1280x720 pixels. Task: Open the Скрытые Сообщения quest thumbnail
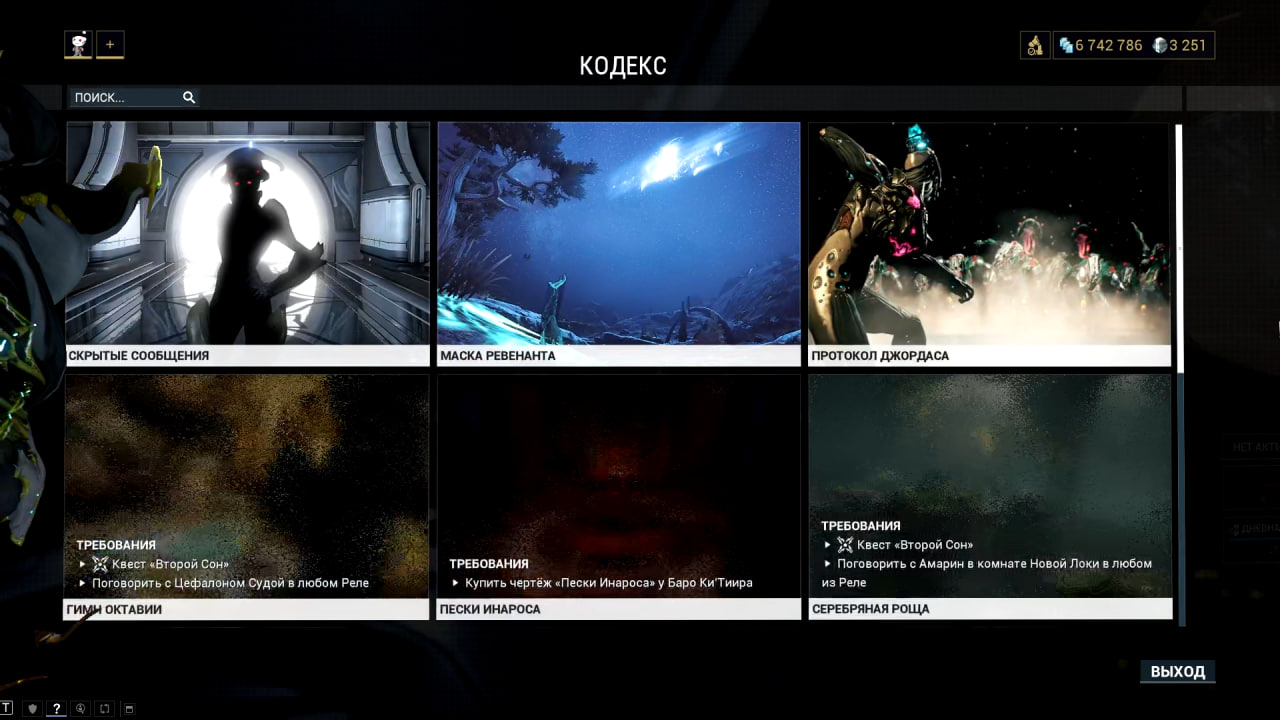coord(248,233)
